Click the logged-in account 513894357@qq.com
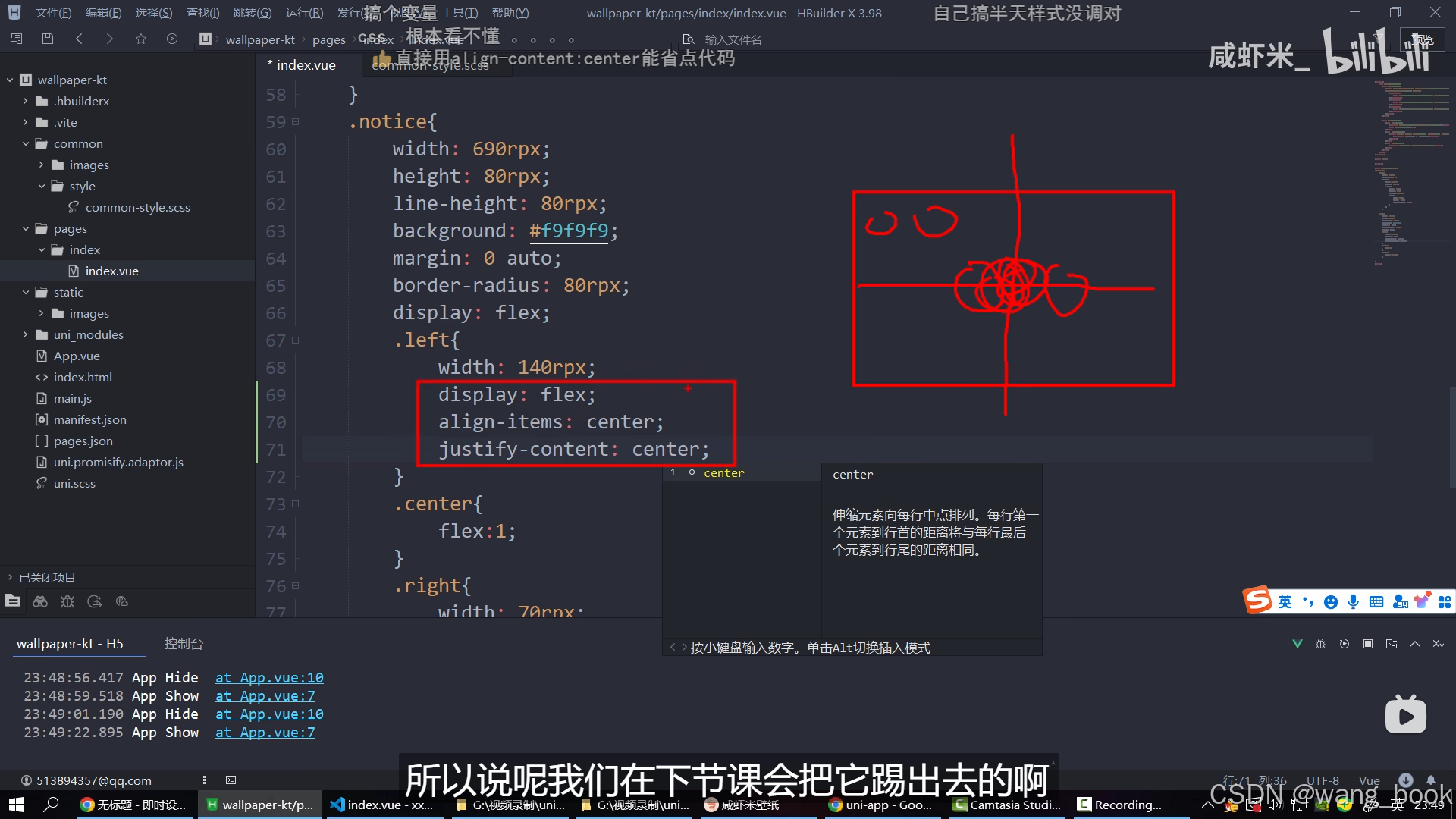This screenshot has width=1456, height=819. pos(86,780)
